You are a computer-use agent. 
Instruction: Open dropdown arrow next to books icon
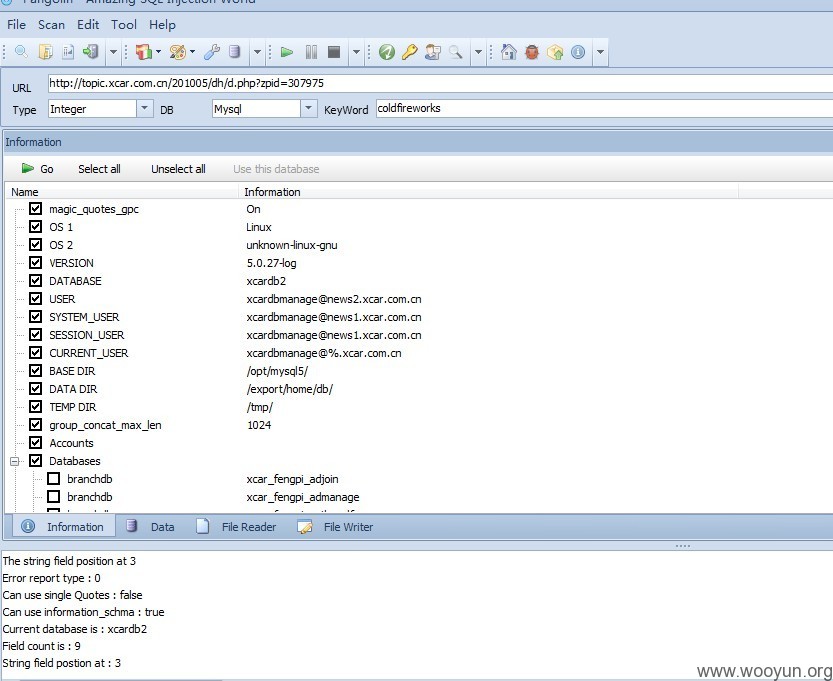[x=158, y=52]
